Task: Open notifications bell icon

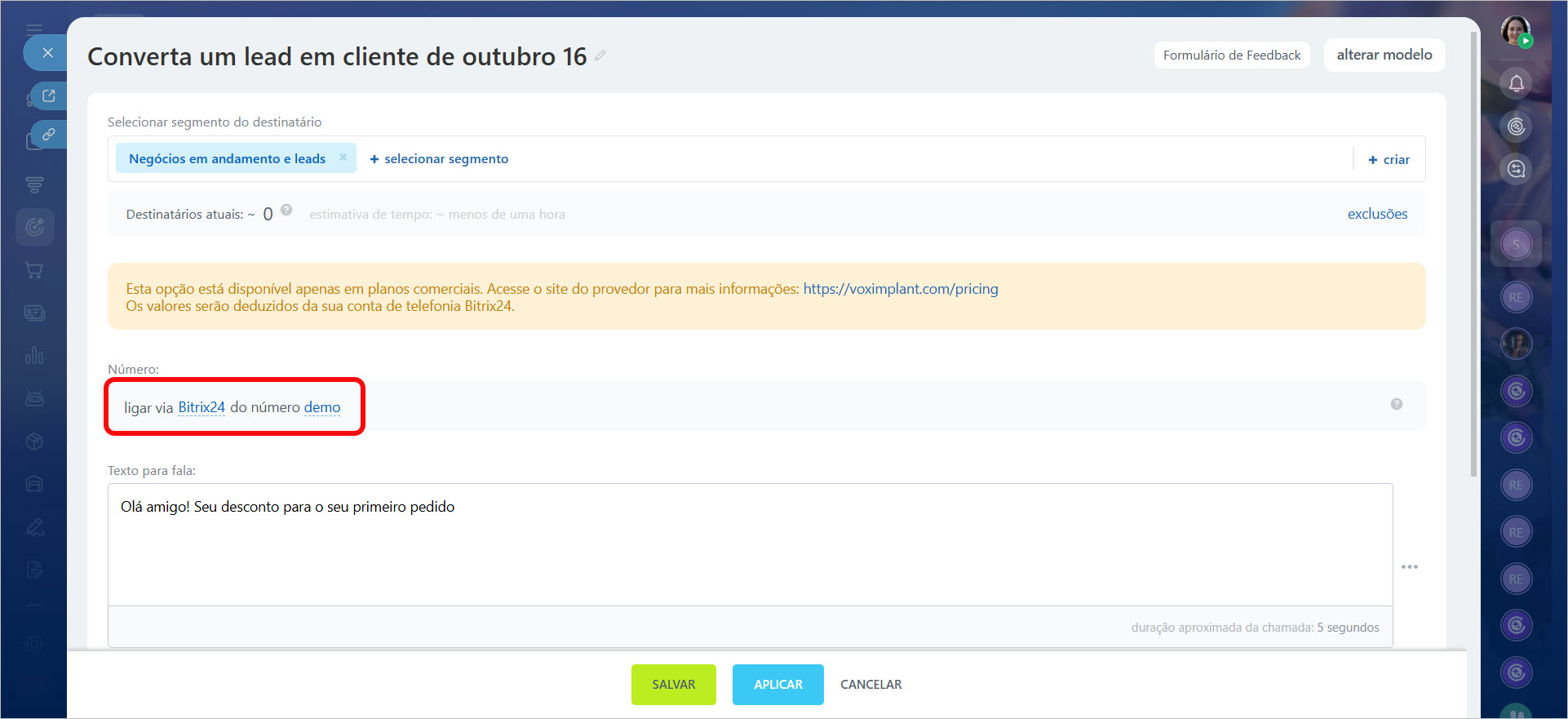Action: 1516,83
